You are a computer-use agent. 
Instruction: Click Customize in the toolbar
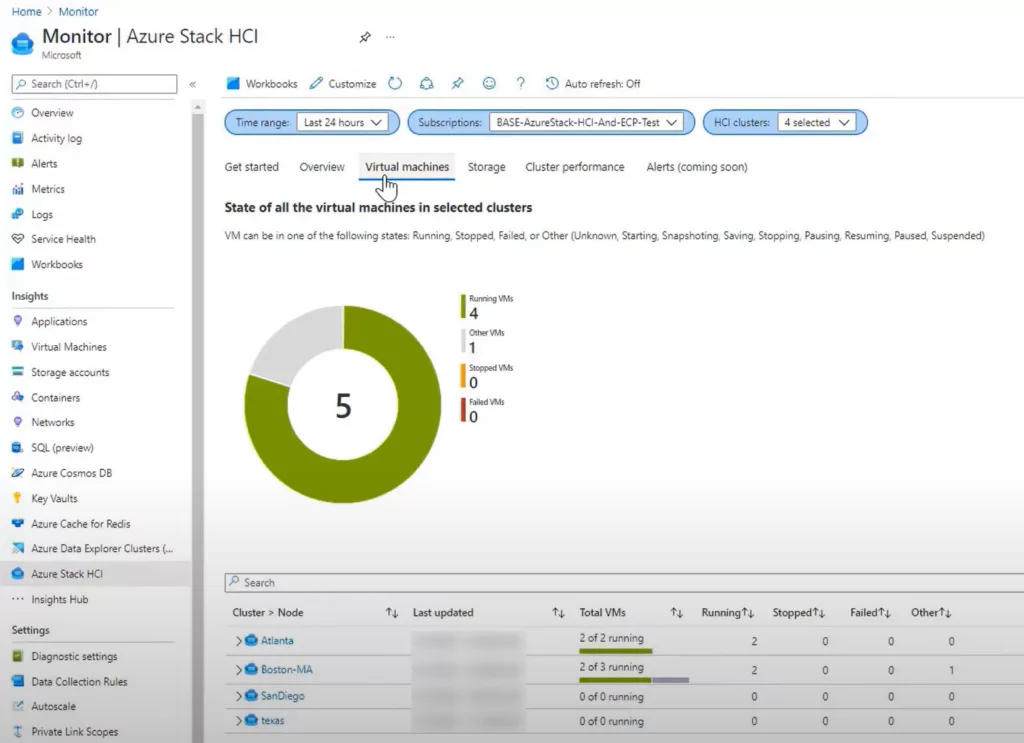click(x=343, y=84)
